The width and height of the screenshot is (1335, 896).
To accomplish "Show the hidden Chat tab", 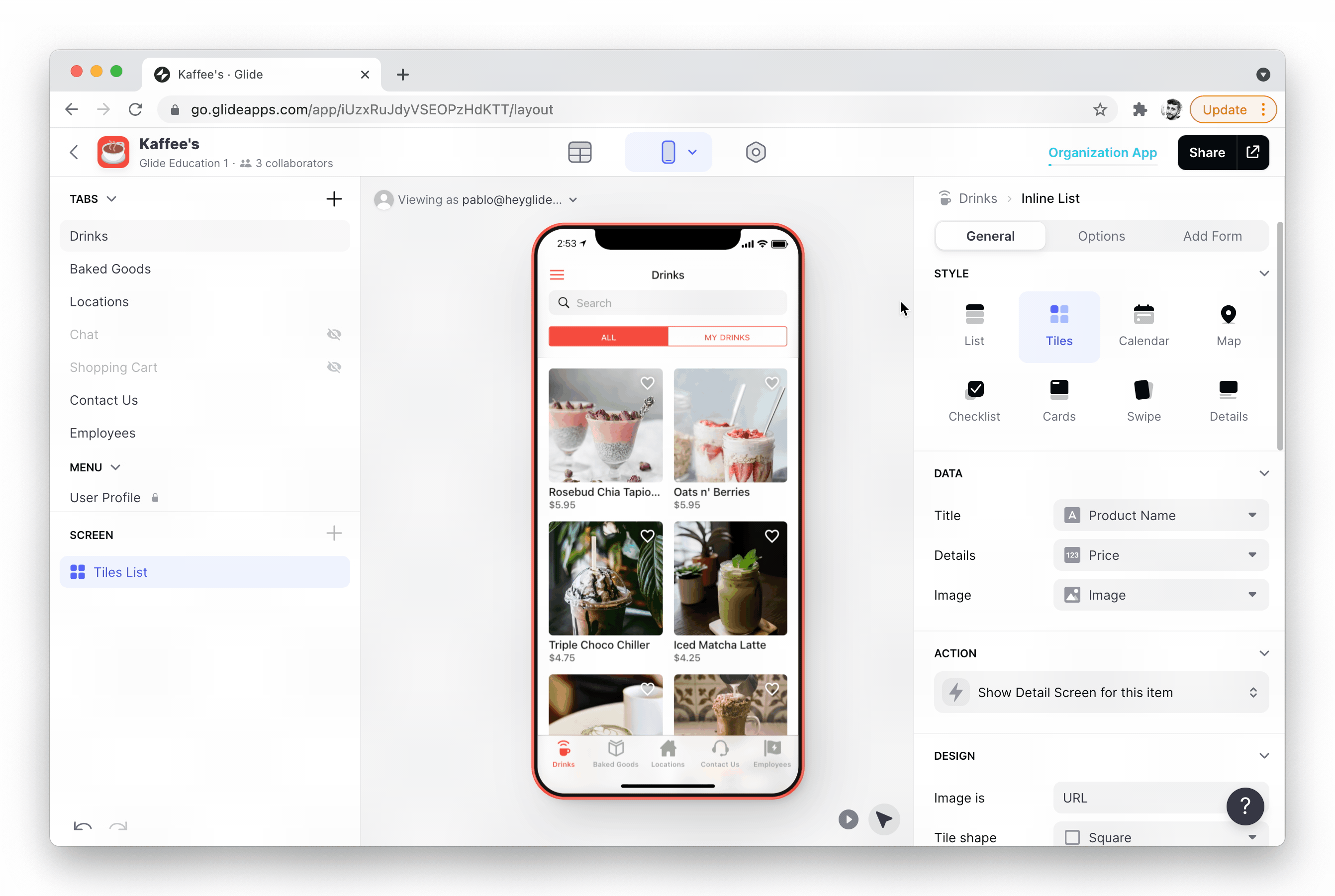I will pyautogui.click(x=334, y=334).
